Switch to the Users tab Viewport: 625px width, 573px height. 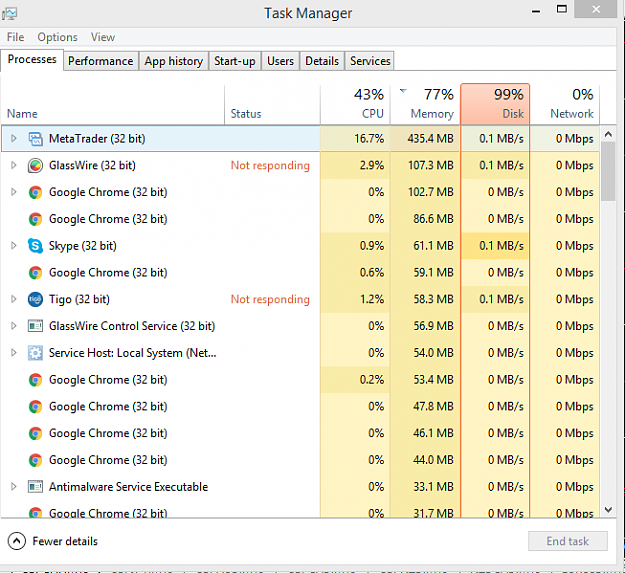pyautogui.click(x=280, y=61)
